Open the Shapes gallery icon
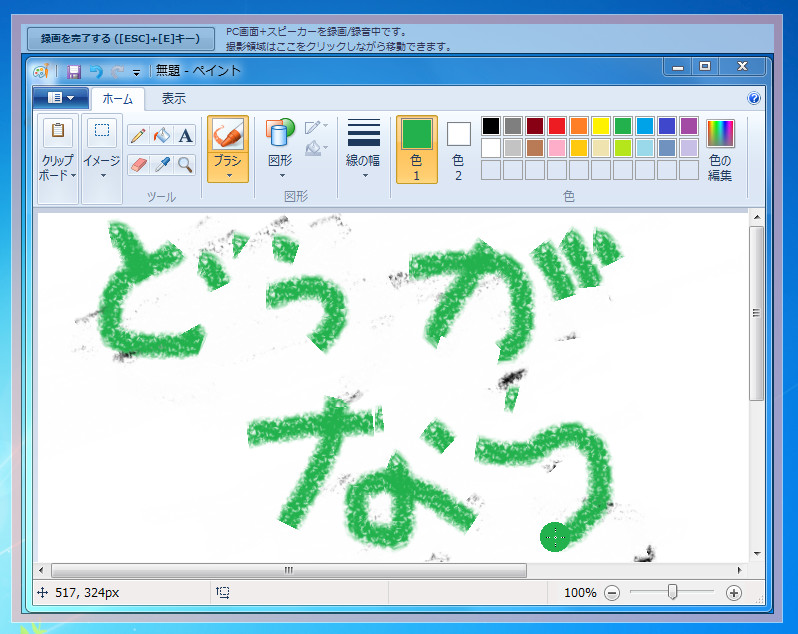Viewport: 798px width, 634px height. tap(280, 133)
